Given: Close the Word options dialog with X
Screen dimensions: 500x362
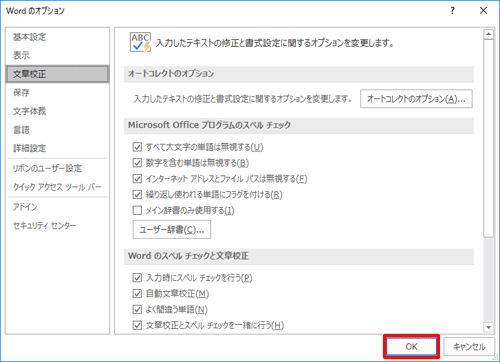Looking at the screenshot, I should pyautogui.click(x=483, y=11).
